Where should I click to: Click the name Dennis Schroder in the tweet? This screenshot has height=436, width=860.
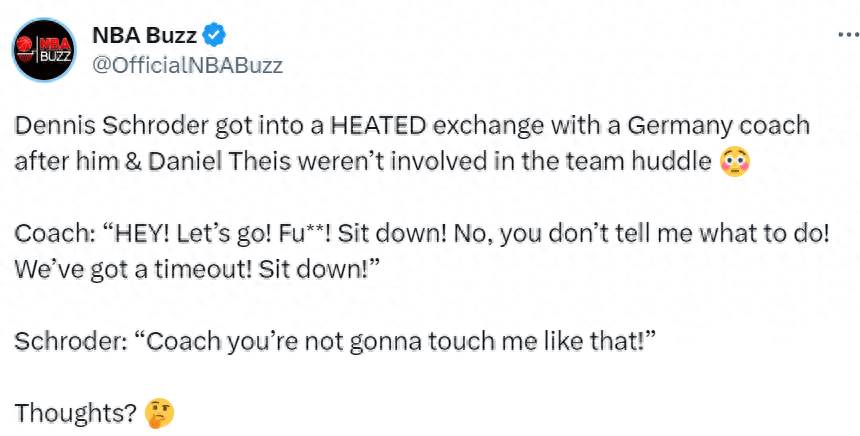(x=111, y=126)
